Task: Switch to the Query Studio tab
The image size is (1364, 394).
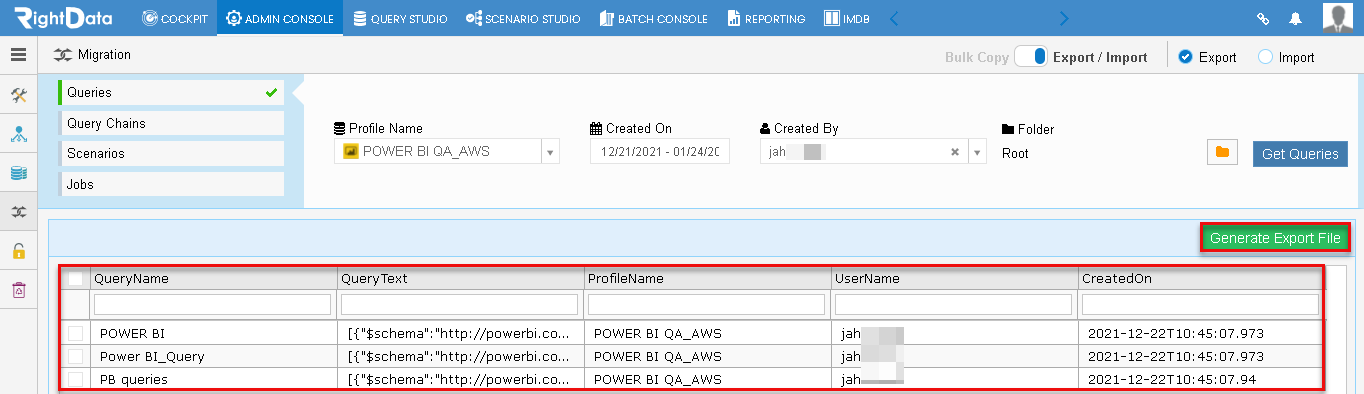Action: (x=400, y=18)
